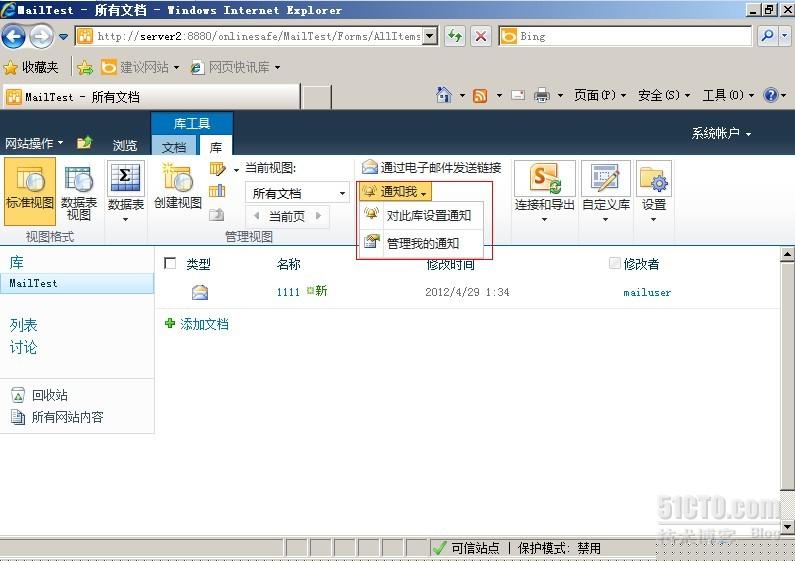795x561 pixels.
Task: Open 连接和导出 connect and export
Action: [545, 191]
